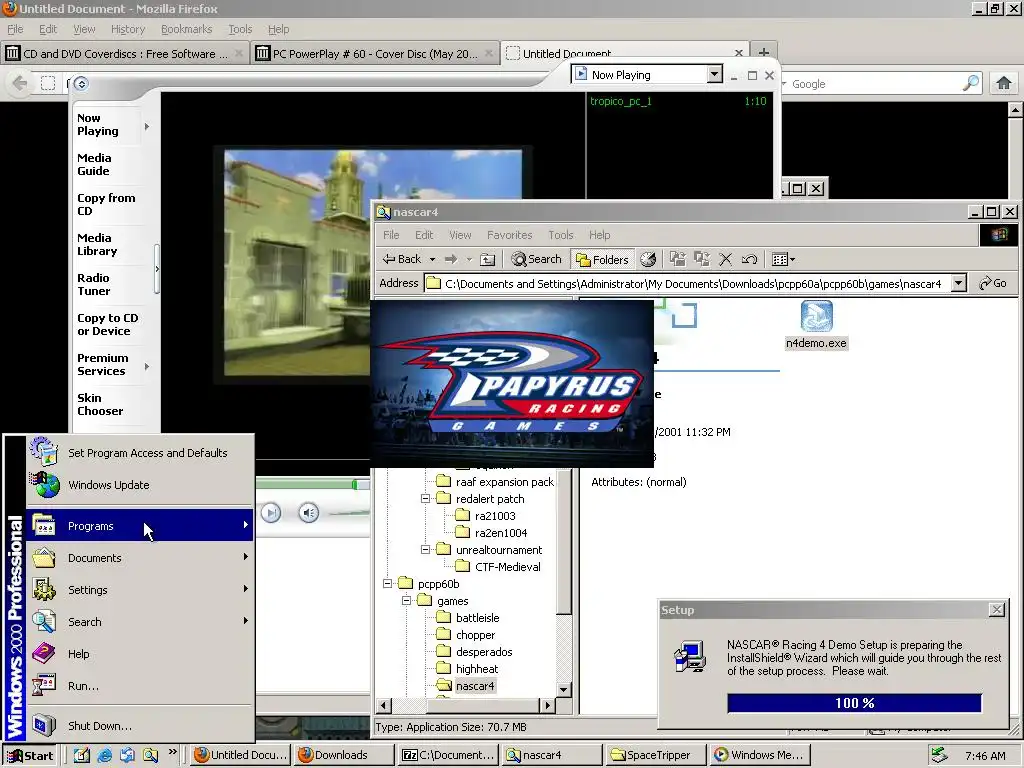
Task: Open the Now Playing dropdown in Media Player
Action: [714, 74]
